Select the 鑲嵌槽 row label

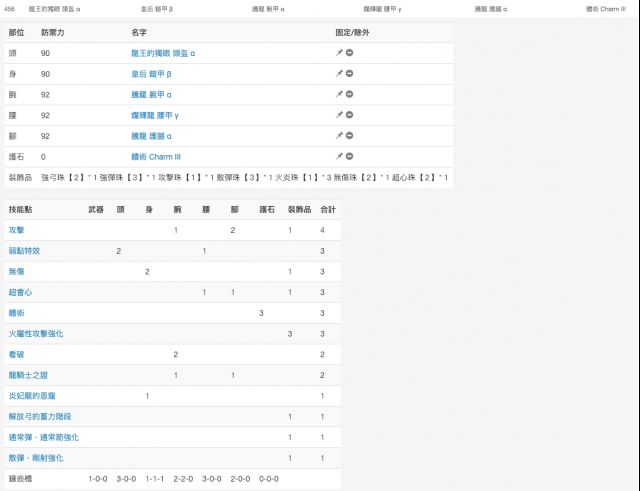tap(20, 479)
